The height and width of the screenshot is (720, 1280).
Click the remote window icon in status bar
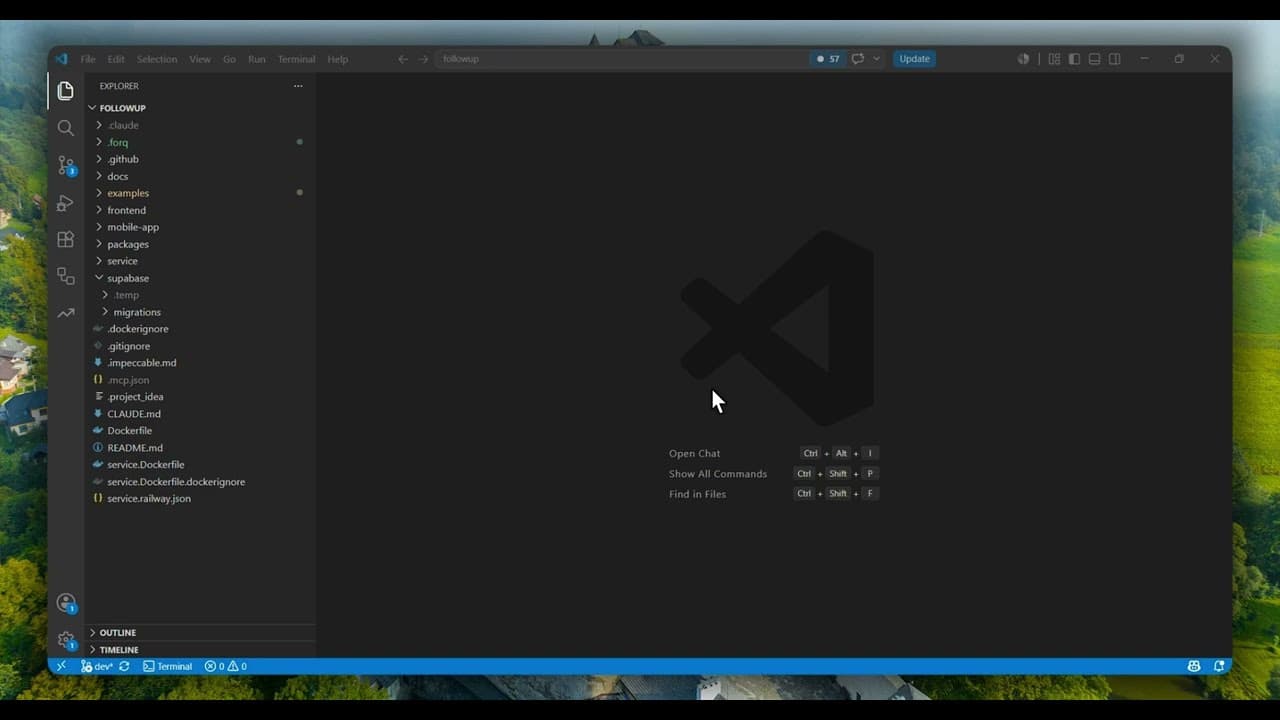click(x=61, y=666)
